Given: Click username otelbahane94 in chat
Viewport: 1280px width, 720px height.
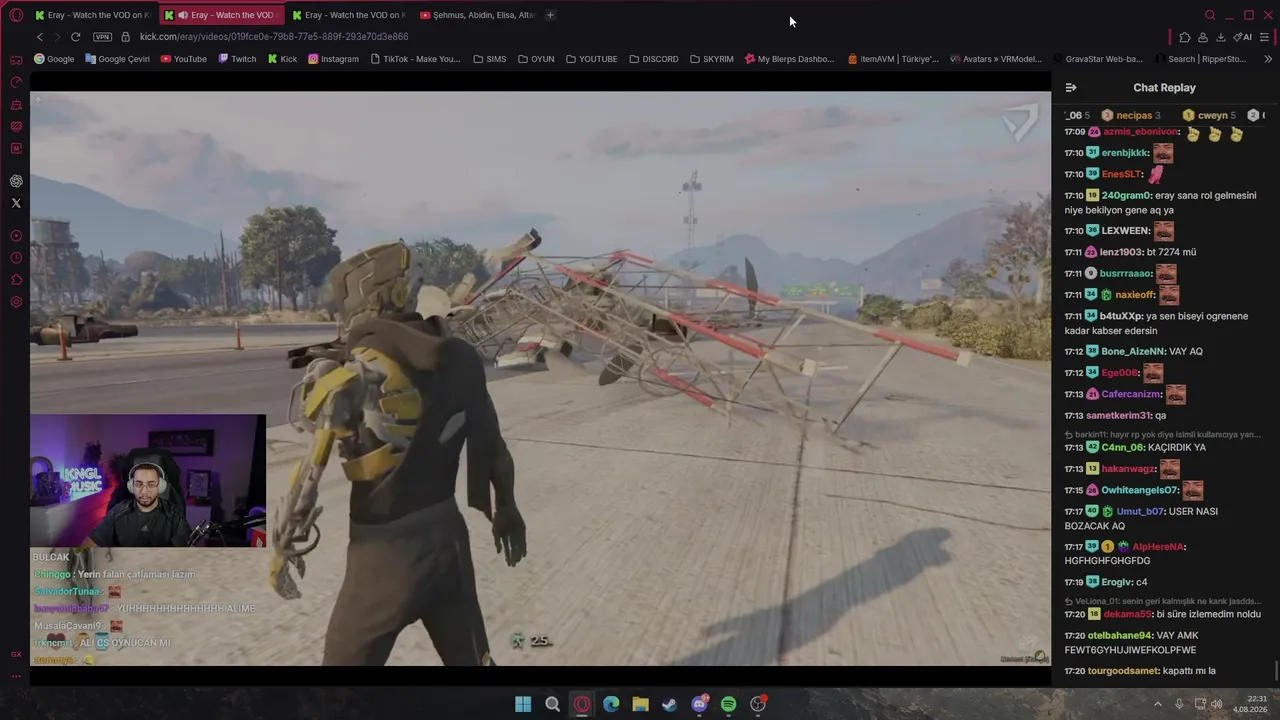Looking at the screenshot, I should pos(1121,635).
